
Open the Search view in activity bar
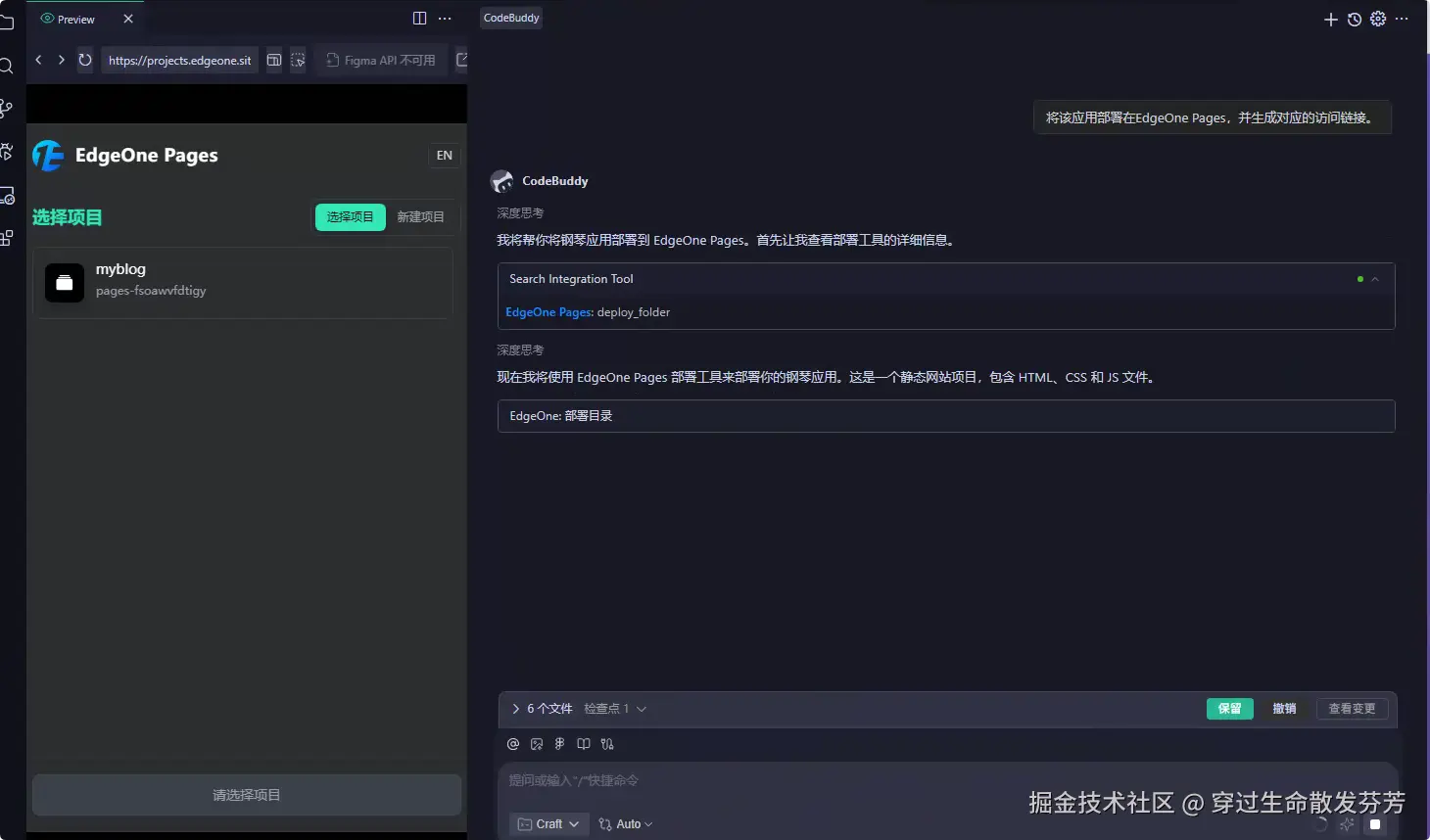coord(6,66)
